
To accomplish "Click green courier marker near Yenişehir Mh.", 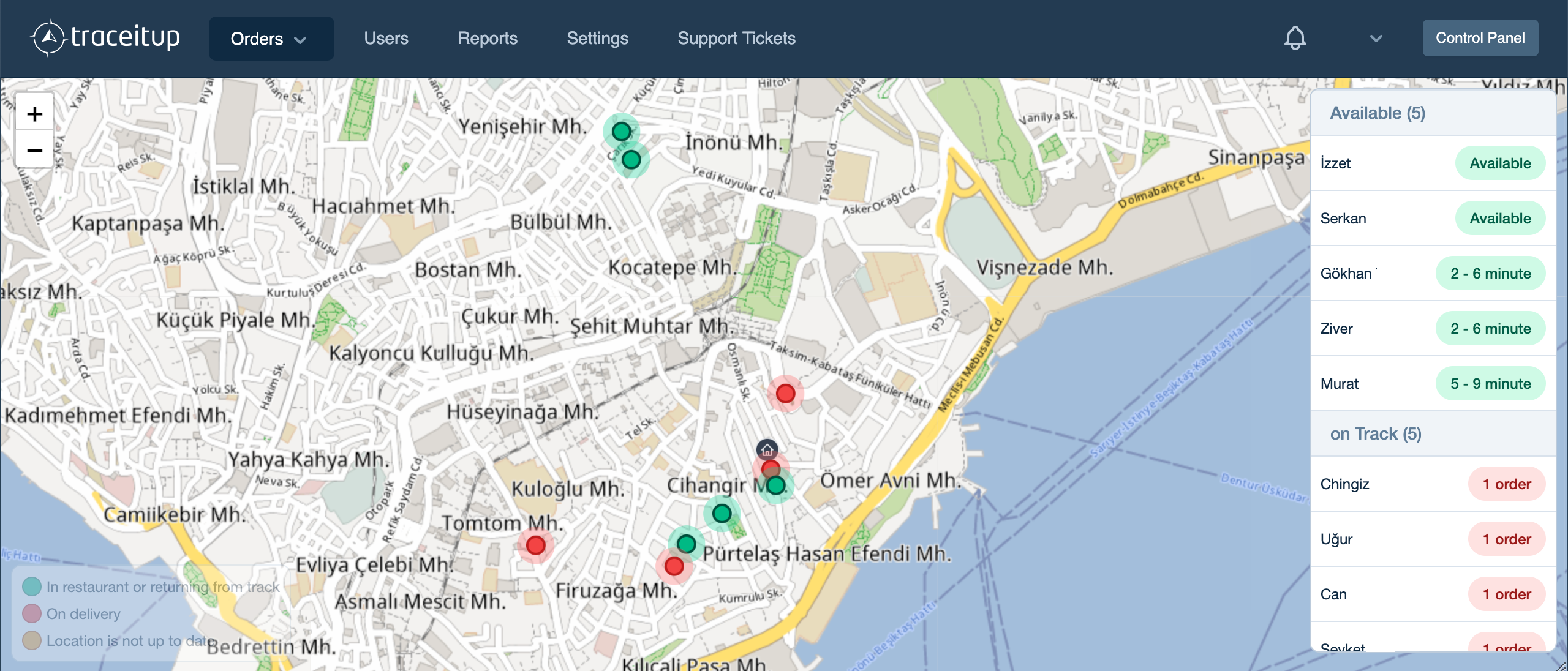I will click(x=621, y=131).
